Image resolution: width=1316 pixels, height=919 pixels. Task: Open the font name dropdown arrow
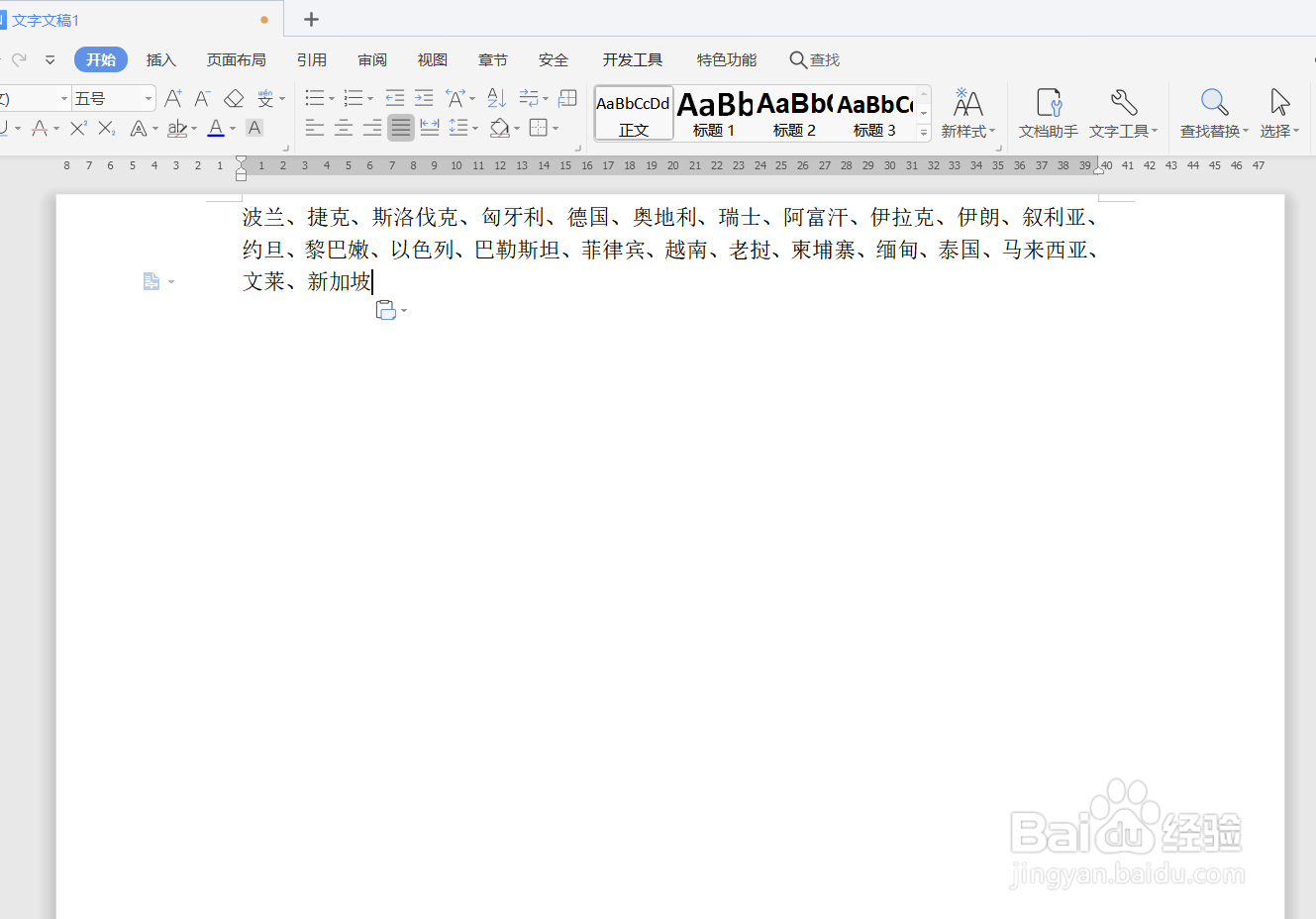tap(63, 98)
